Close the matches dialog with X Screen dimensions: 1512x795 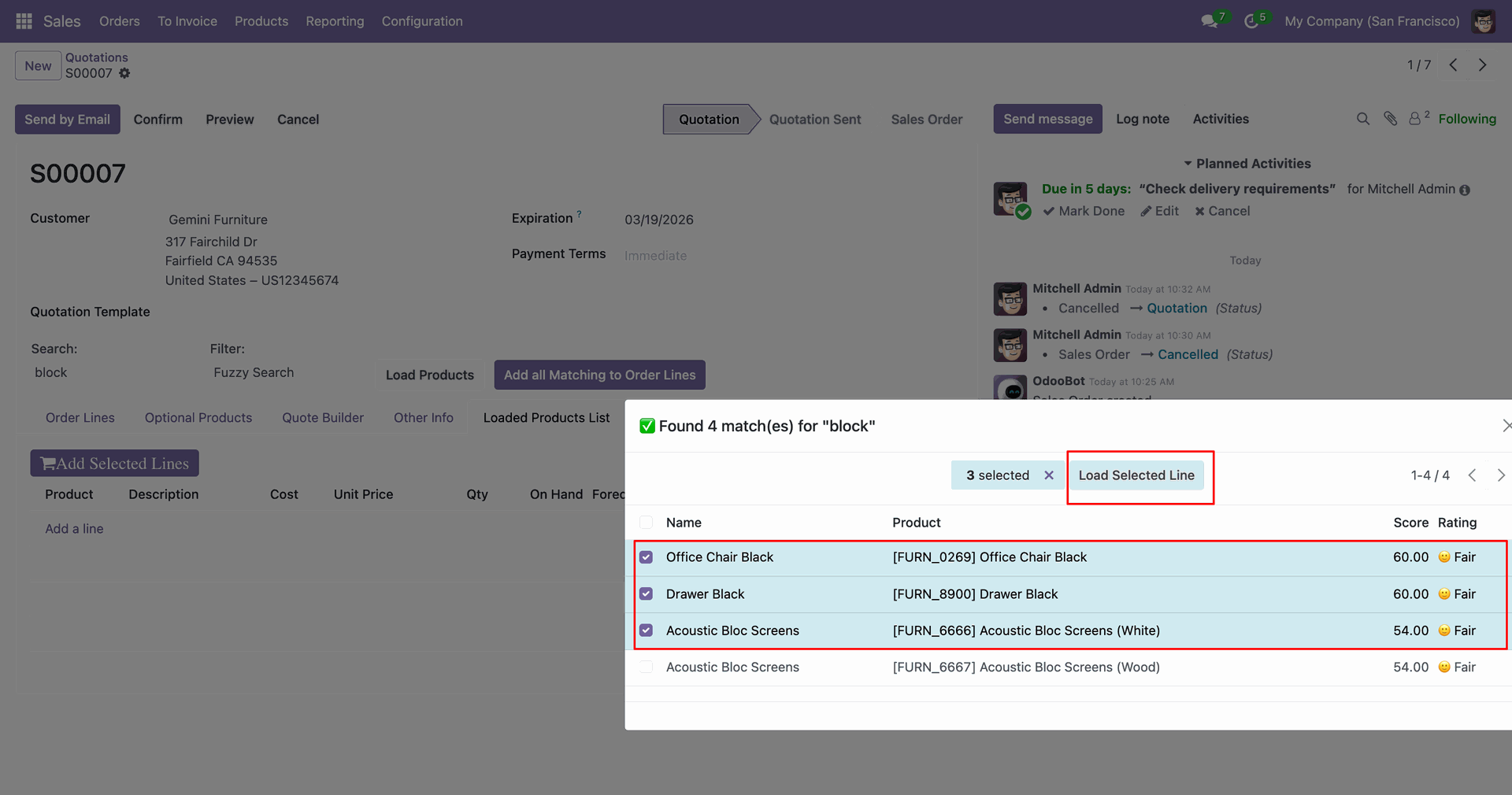click(x=1506, y=426)
